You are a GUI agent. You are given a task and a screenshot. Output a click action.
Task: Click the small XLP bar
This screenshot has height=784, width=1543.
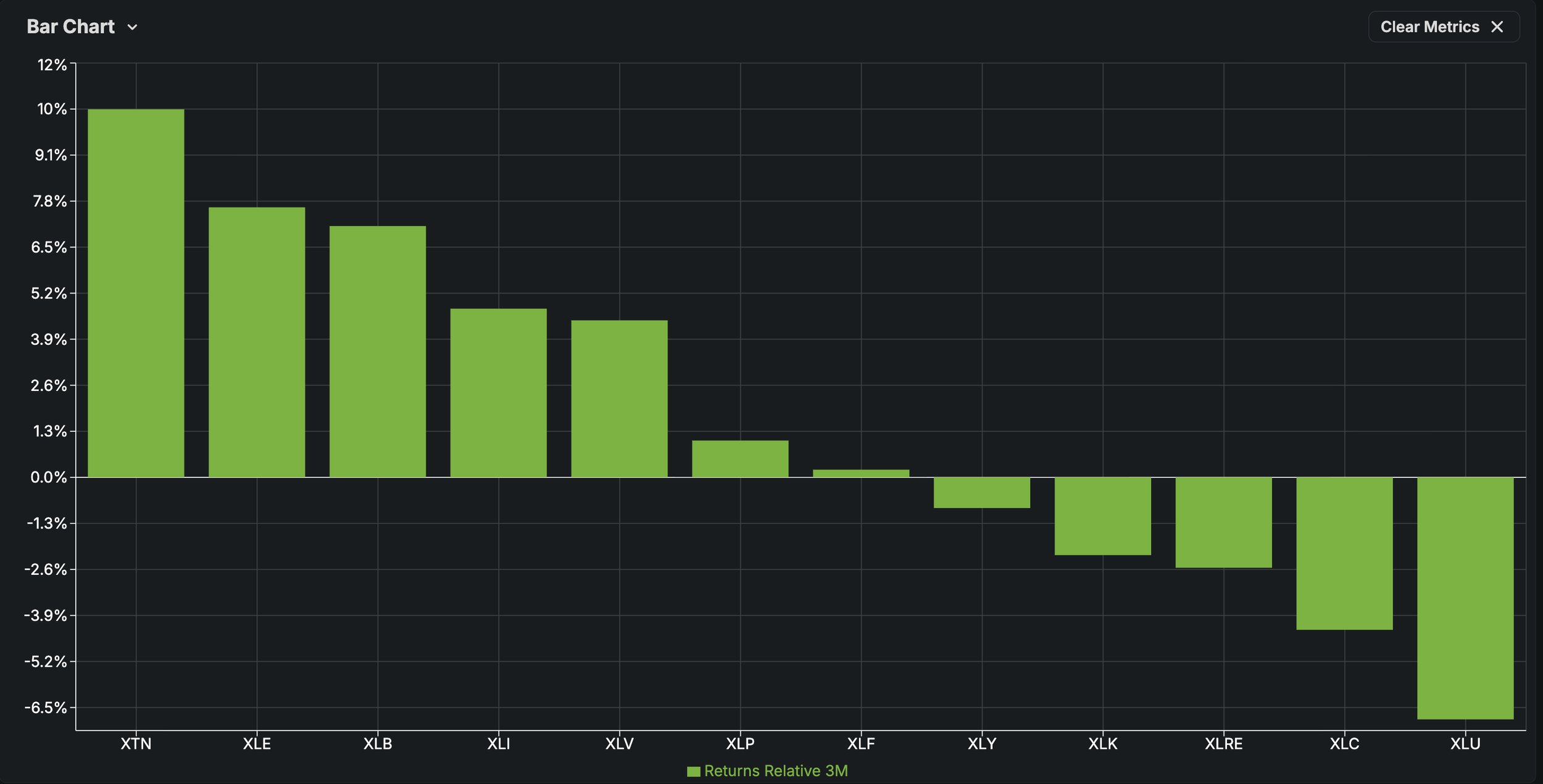point(740,459)
